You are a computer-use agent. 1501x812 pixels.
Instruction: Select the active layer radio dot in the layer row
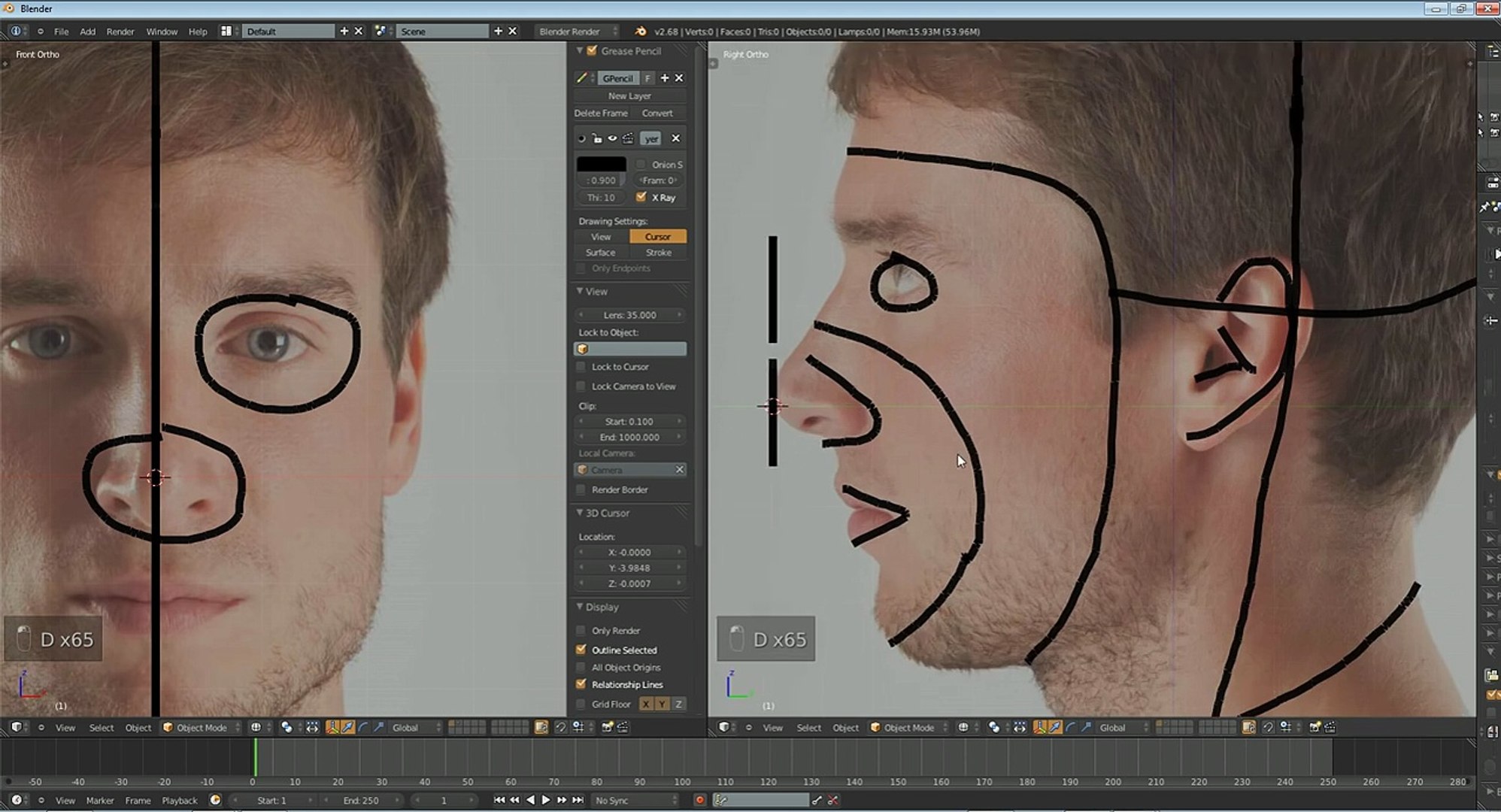click(581, 138)
